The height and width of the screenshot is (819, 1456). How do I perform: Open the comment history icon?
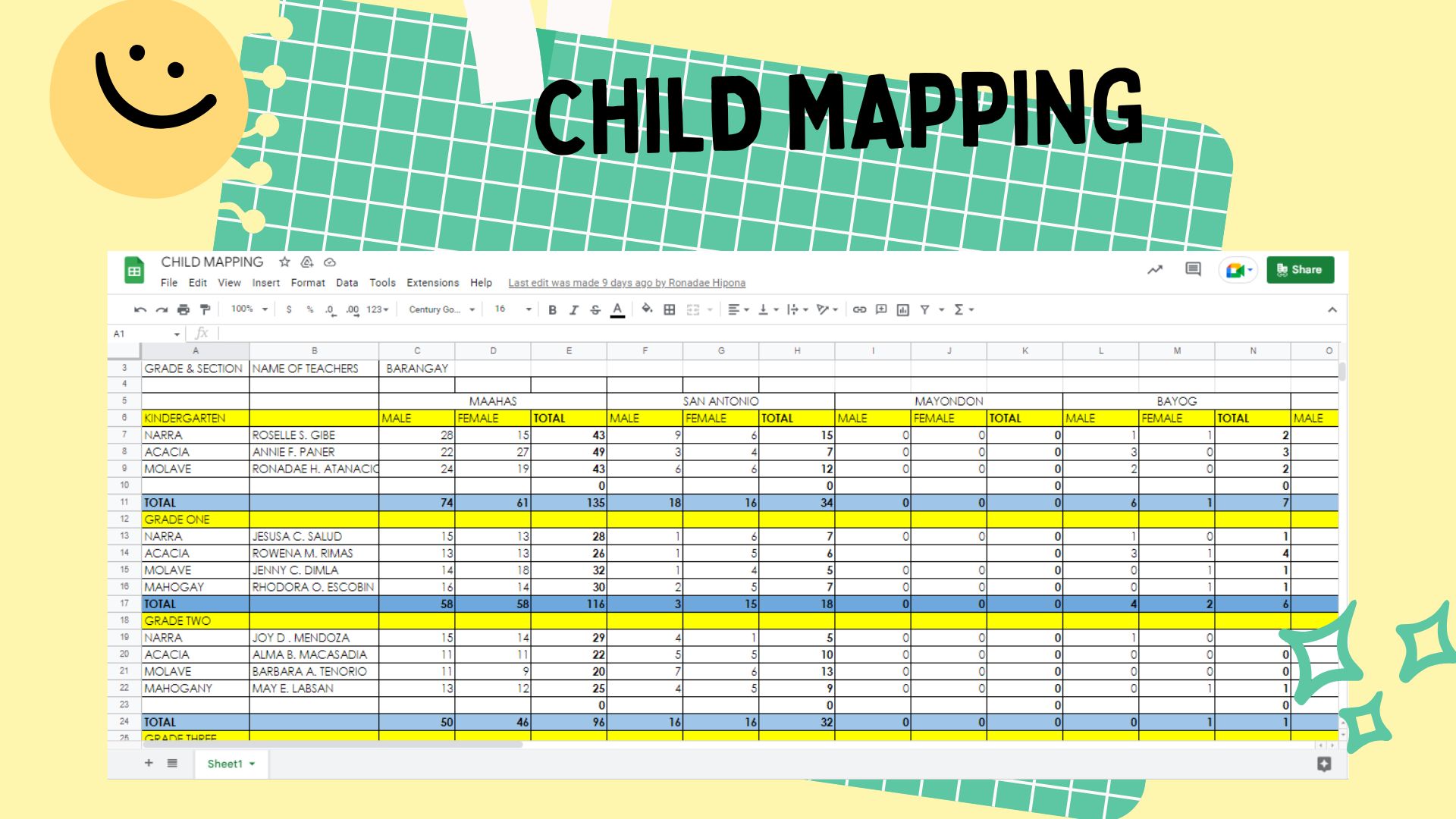(x=1193, y=269)
